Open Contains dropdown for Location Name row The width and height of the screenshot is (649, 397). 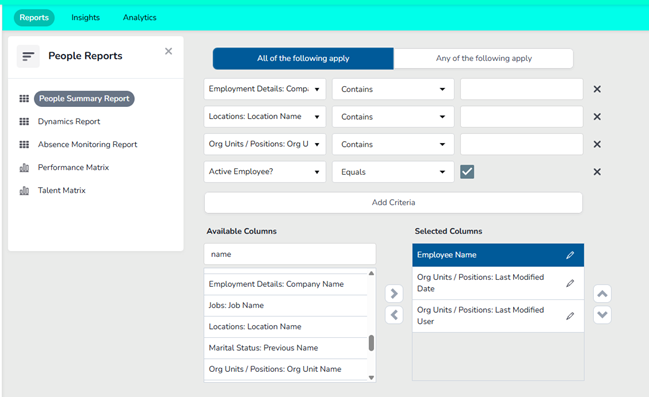(x=393, y=117)
